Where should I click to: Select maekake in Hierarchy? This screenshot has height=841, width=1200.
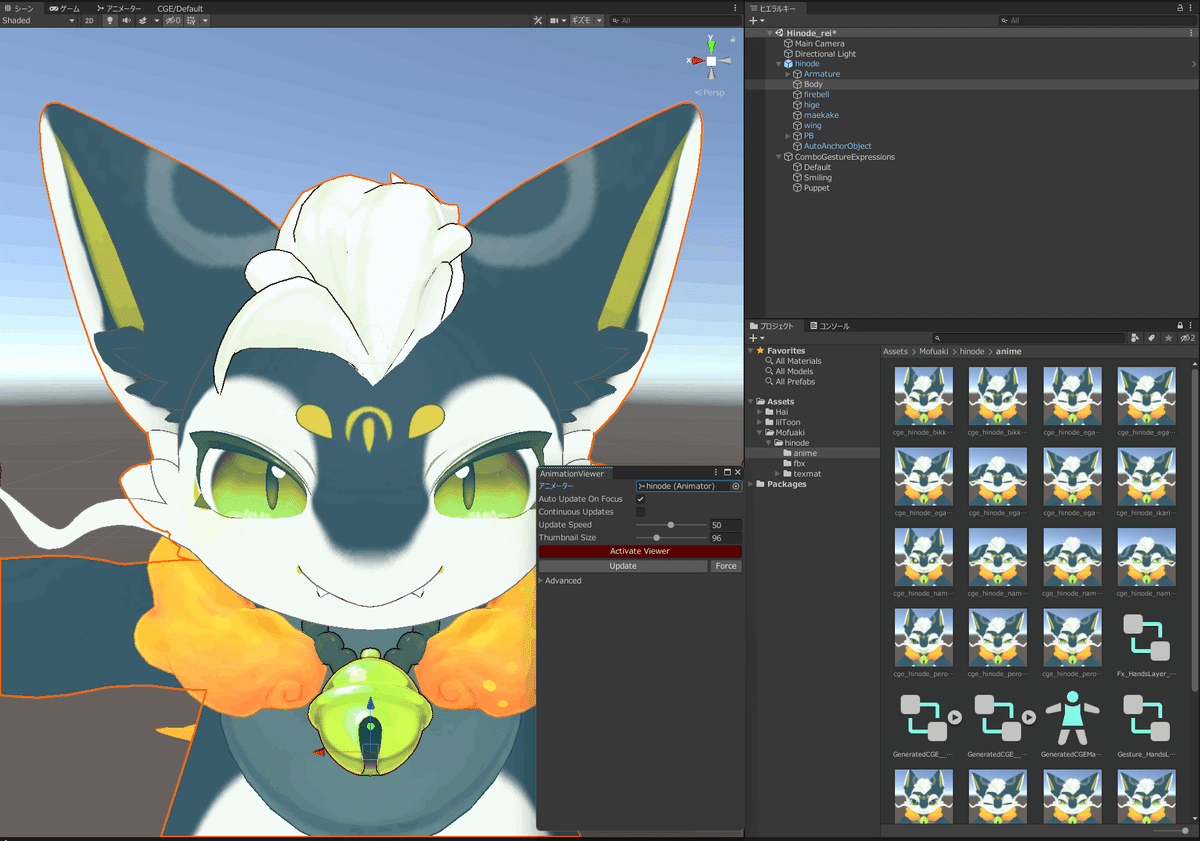(x=821, y=115)
